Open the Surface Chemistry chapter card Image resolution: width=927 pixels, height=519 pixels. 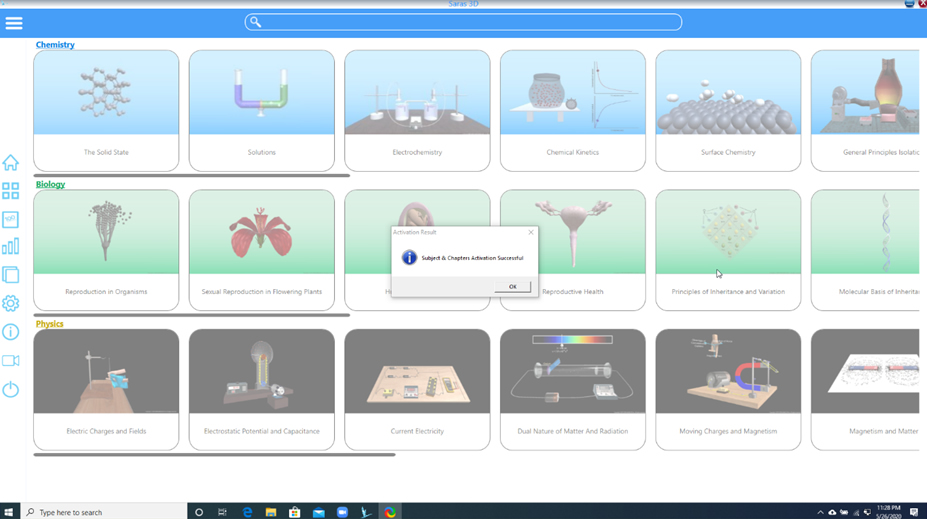[728, 111]
